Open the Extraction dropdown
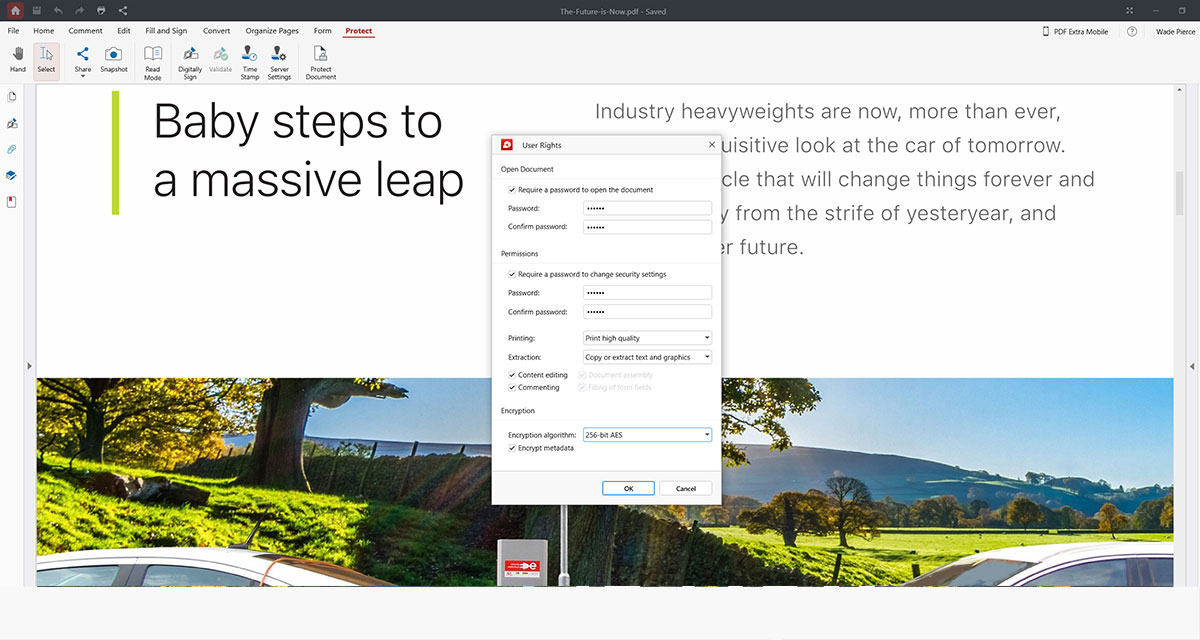 click(647, 357)
